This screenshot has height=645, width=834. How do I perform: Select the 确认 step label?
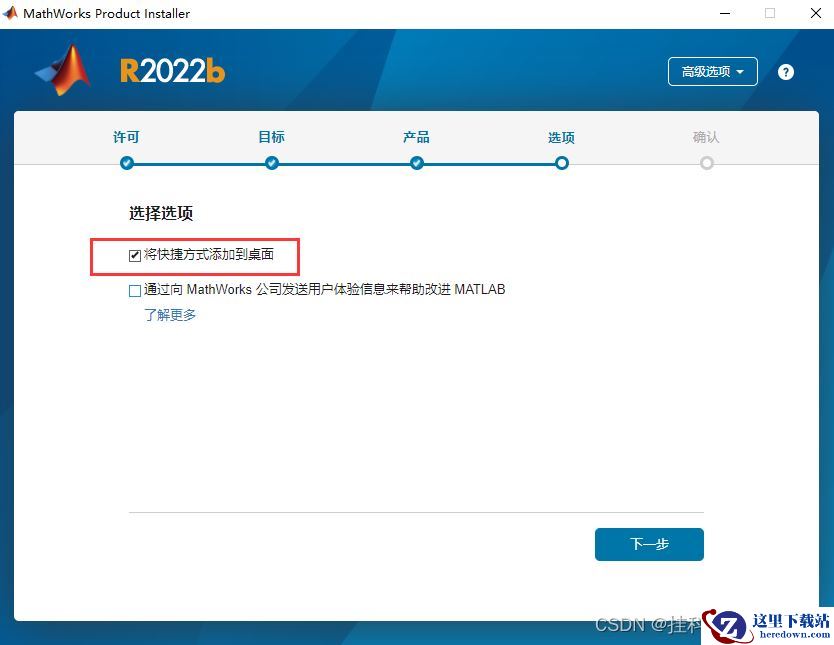click(x=706, y=137)
